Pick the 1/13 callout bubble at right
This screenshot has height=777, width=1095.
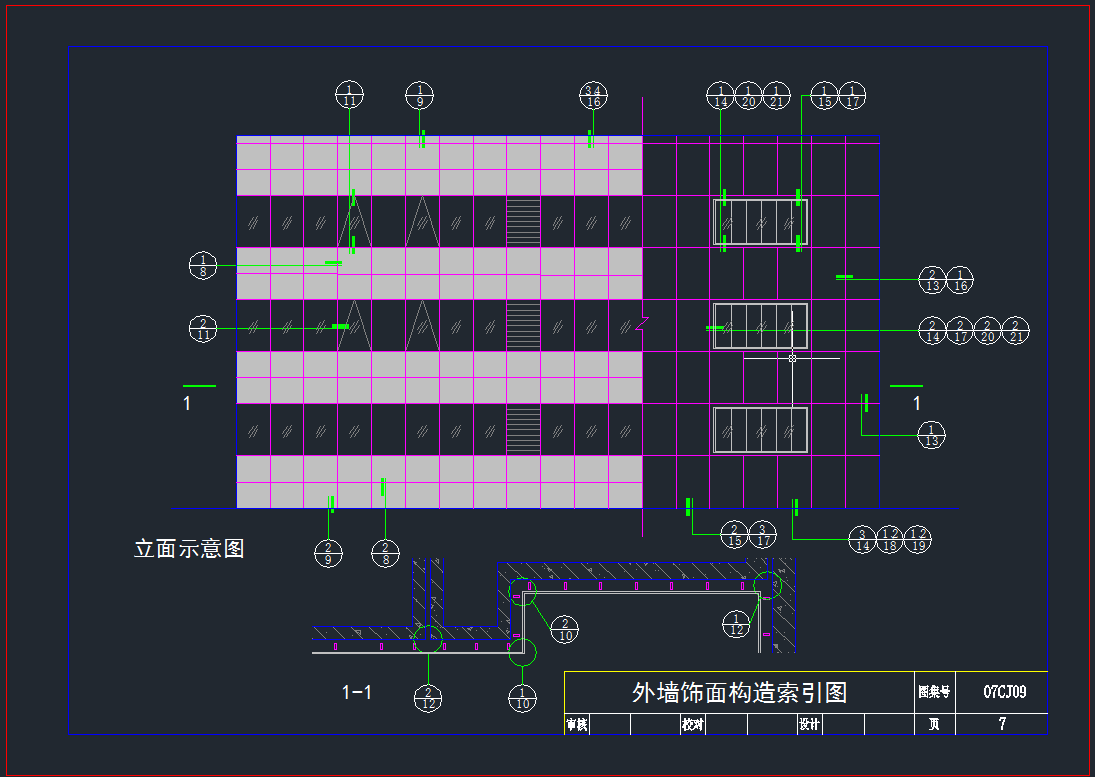click(932, 435)
